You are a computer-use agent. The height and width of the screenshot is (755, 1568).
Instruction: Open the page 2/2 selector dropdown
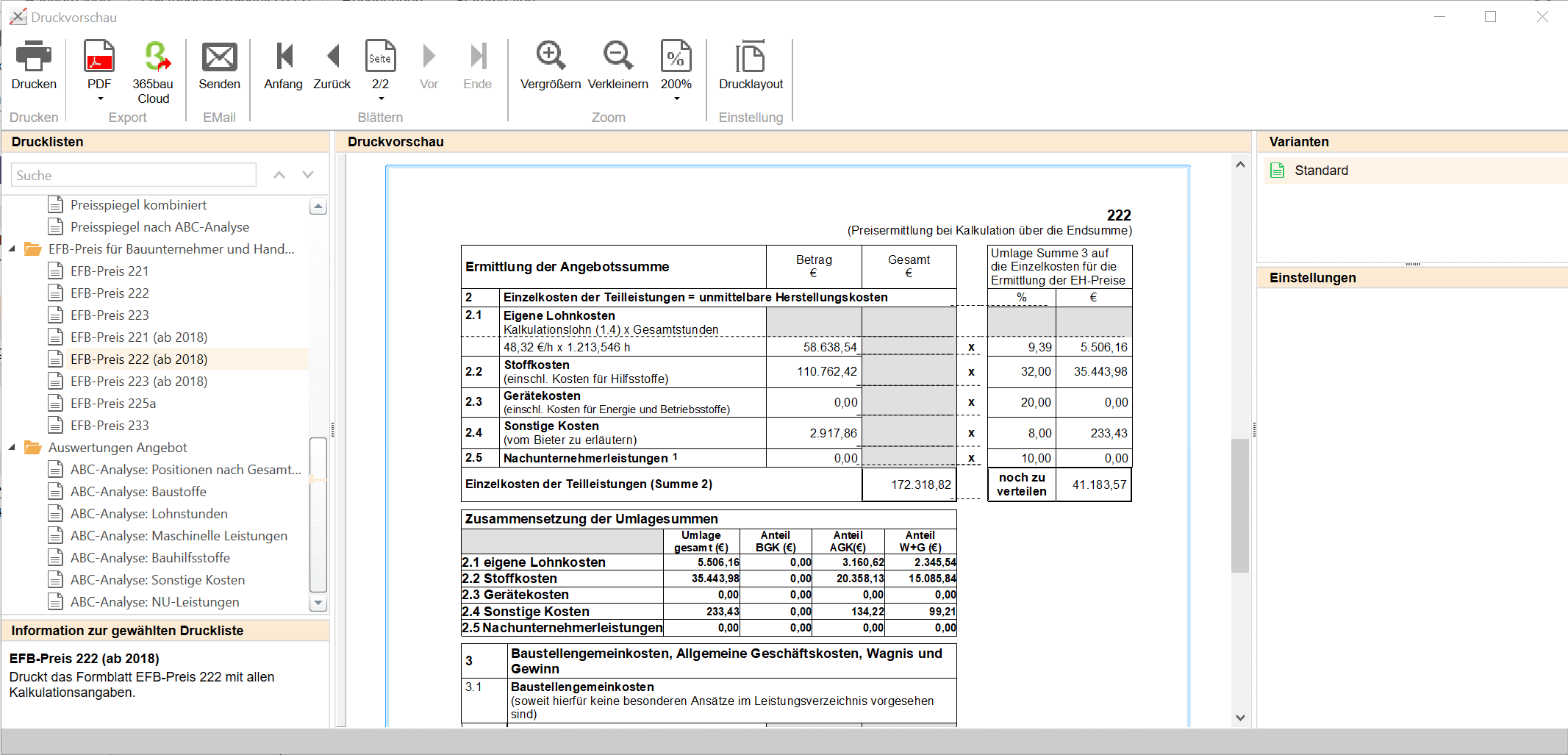pos(381,99)
